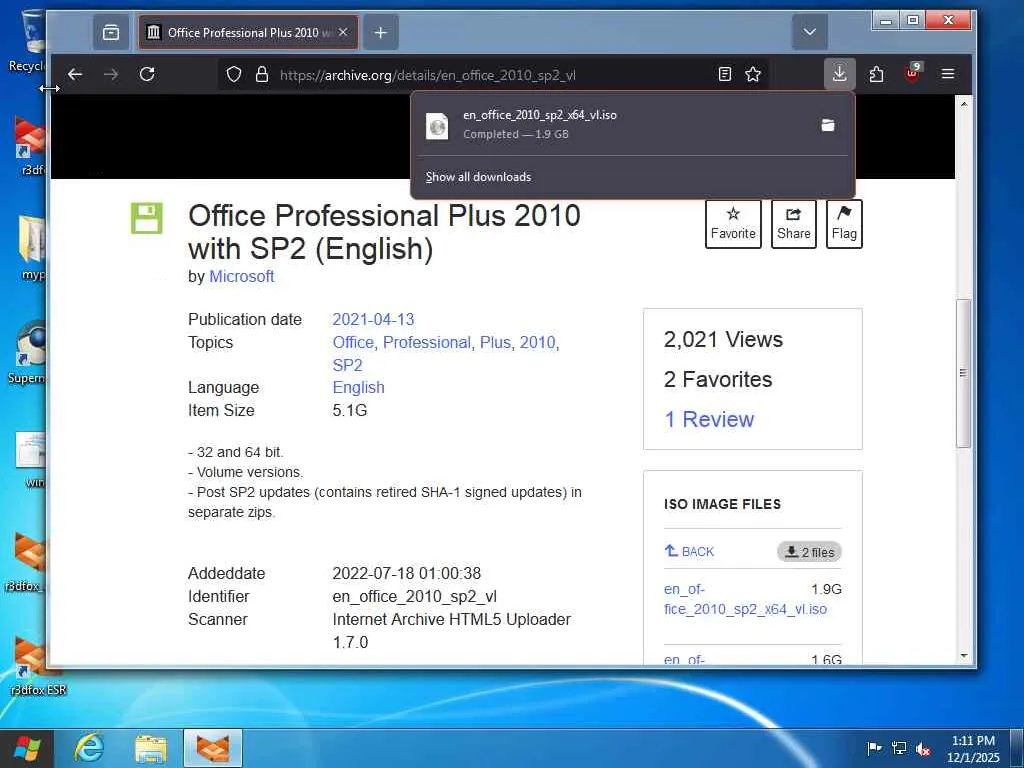Viewport: 1024px width, 768px height.
Task: Click the Downloads toolbar button
Action: (x=840, y=74)
